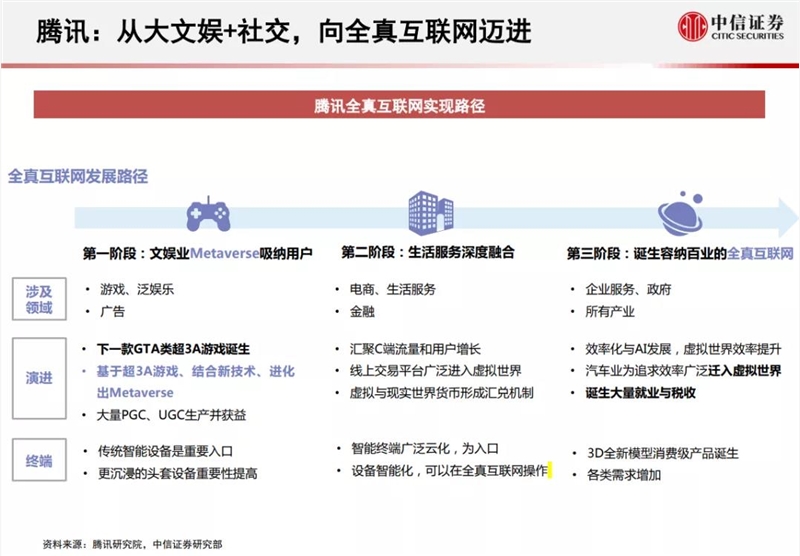The width and height of the screenshot is (800, 556).
Task: Click the office building icon
Action: pyautogui.click(x=425, y=212)
